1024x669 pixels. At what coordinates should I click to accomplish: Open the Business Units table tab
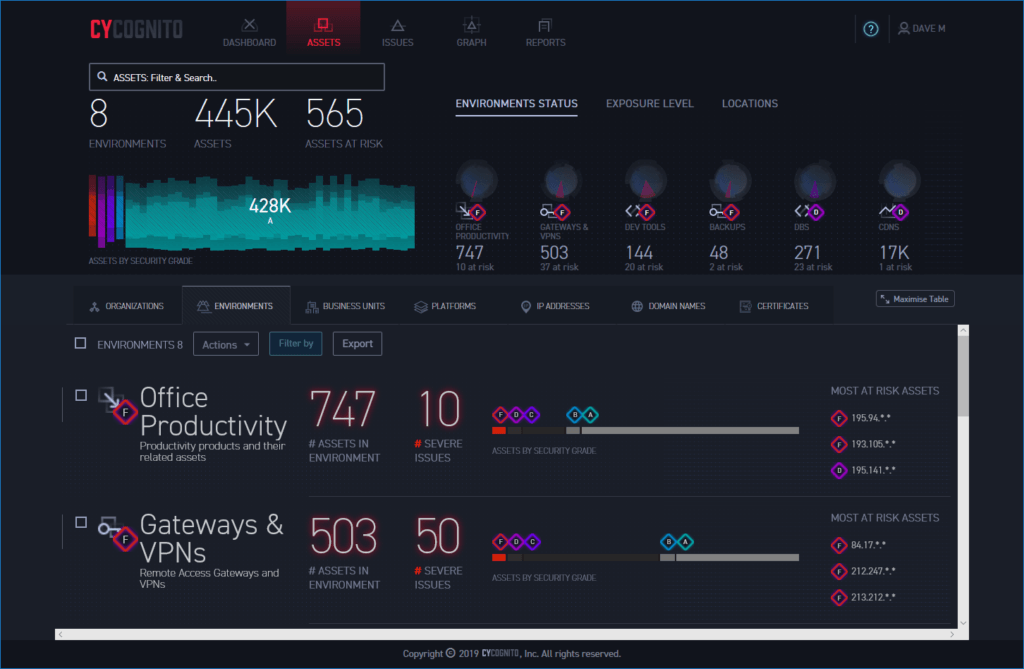point(345,306)
